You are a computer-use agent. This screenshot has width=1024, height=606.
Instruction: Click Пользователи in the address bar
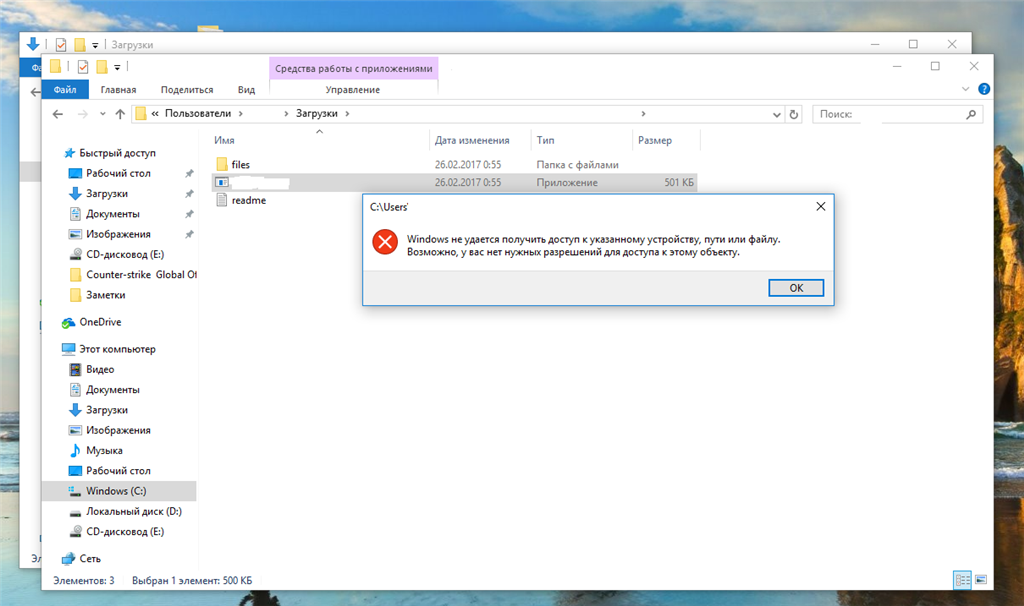pos(198,113)
